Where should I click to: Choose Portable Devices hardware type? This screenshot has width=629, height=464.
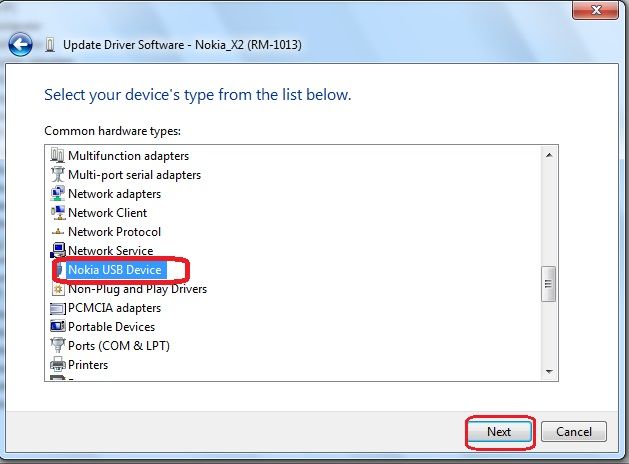[111, 327]
